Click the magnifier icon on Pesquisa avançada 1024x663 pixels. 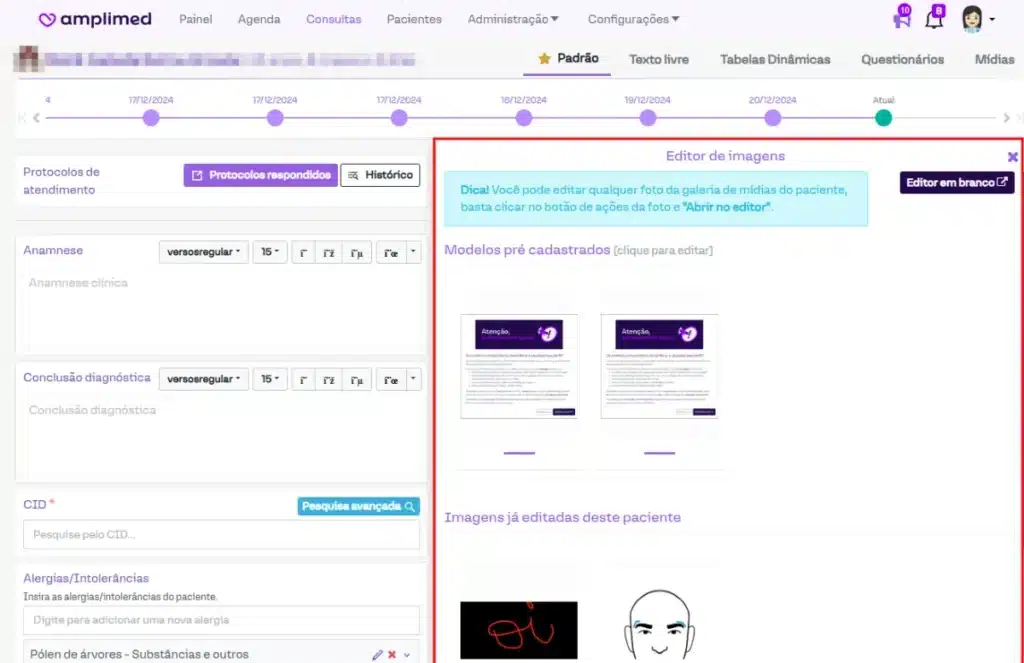coord(410,506)
